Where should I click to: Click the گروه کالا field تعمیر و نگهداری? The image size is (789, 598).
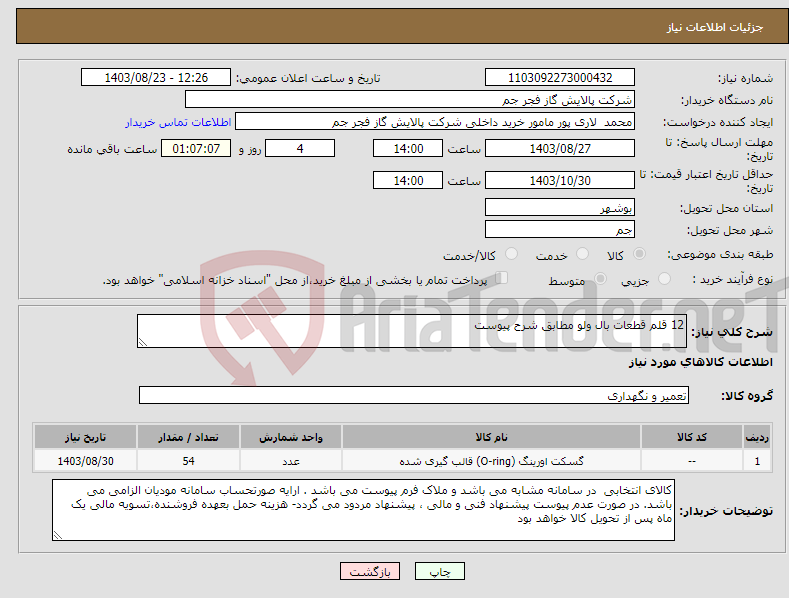coord(414,396)
